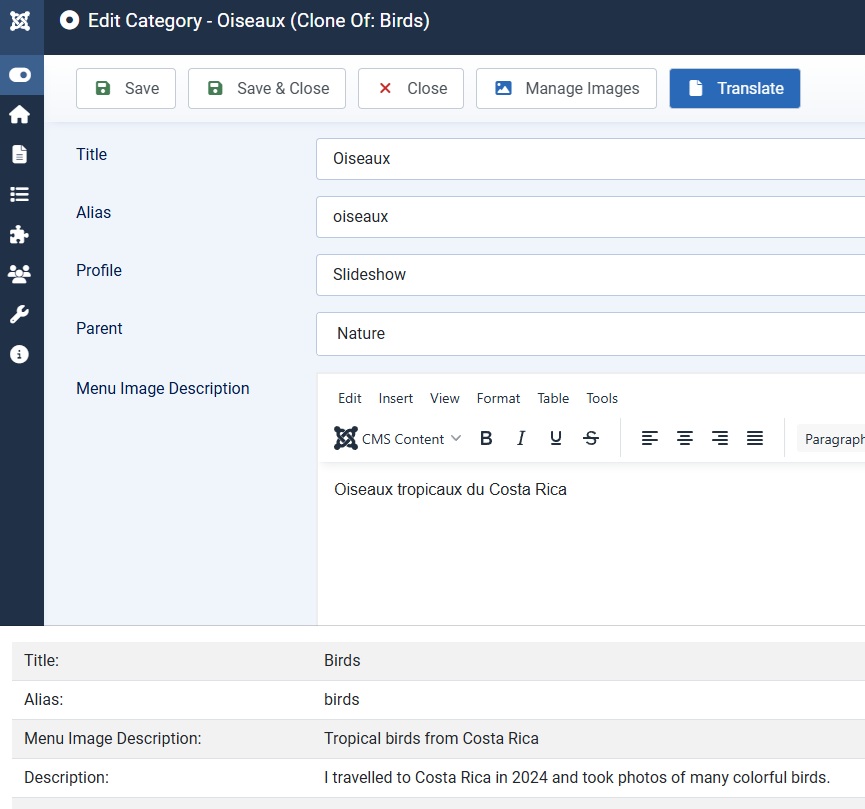Open the Home dashboard icon
The height and width of the screenshot is (809, 865).
[x=19, y=115]
